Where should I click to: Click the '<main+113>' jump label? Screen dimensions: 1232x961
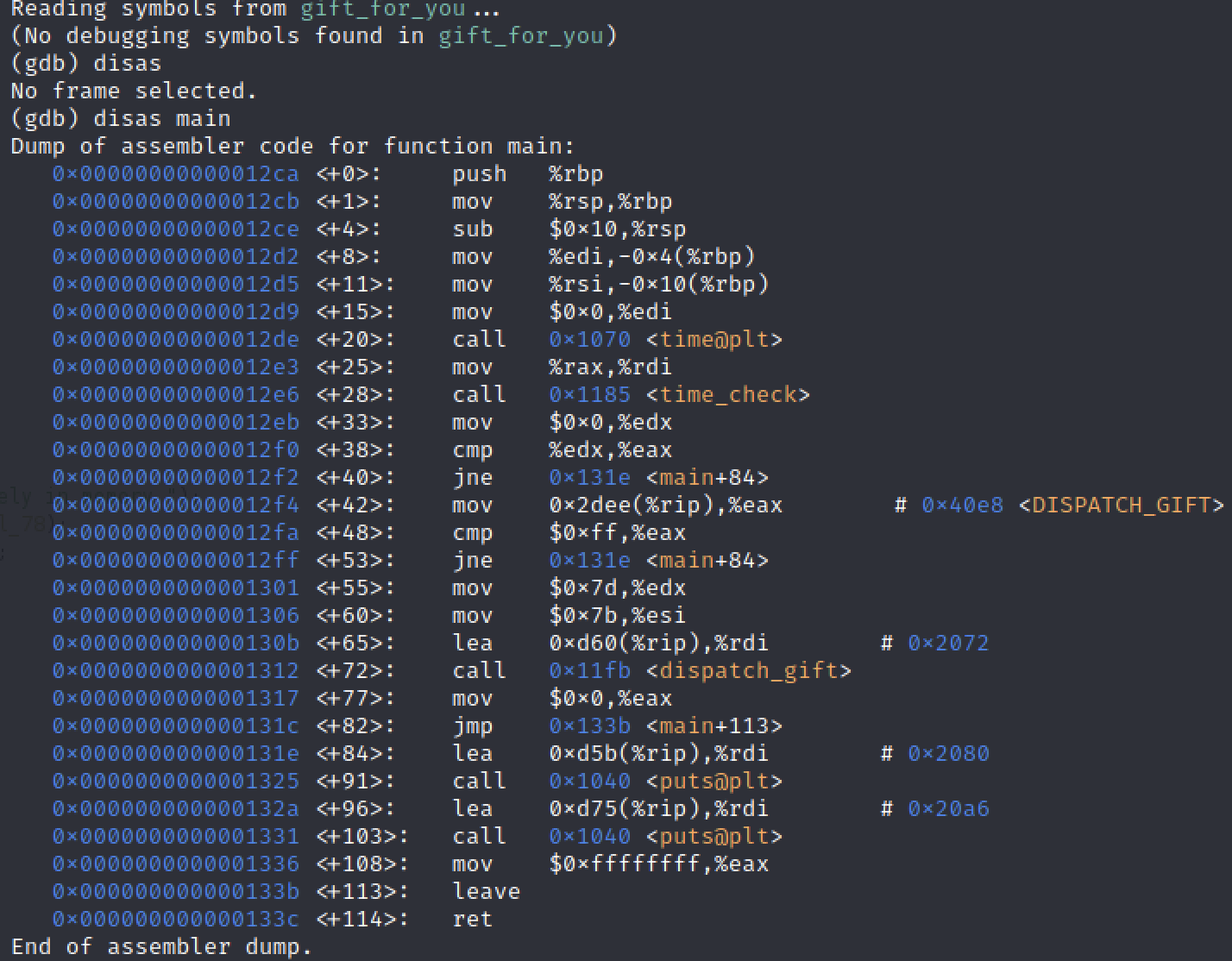pyautogui.click(x=714, y=725)
